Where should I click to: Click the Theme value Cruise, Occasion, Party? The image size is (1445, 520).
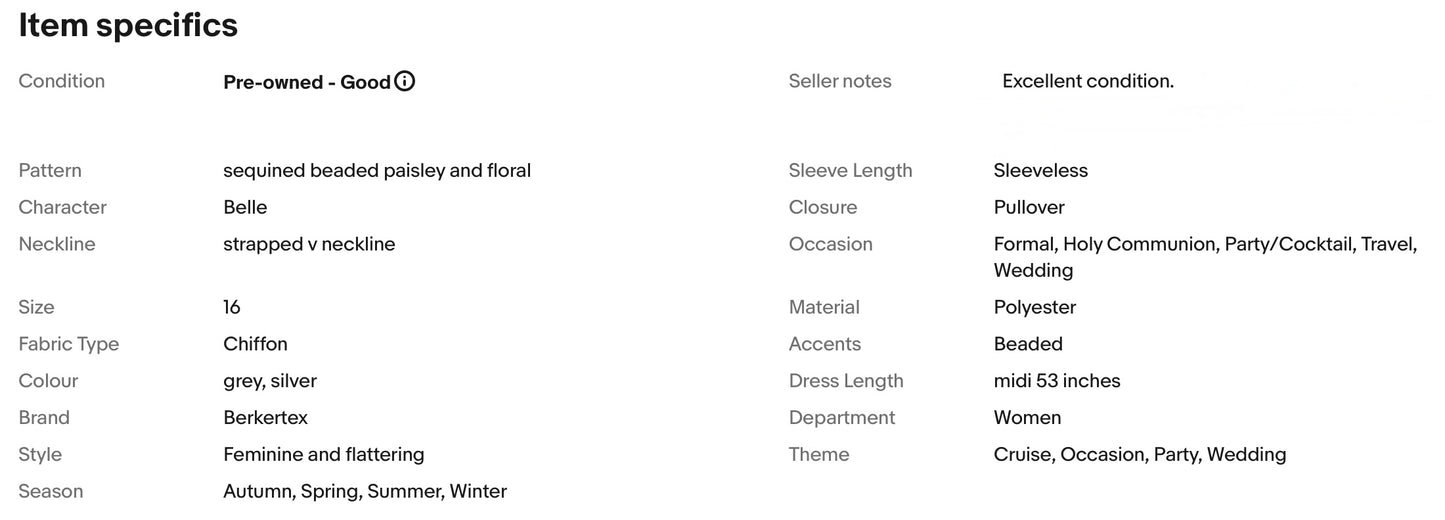[1140, 454]
